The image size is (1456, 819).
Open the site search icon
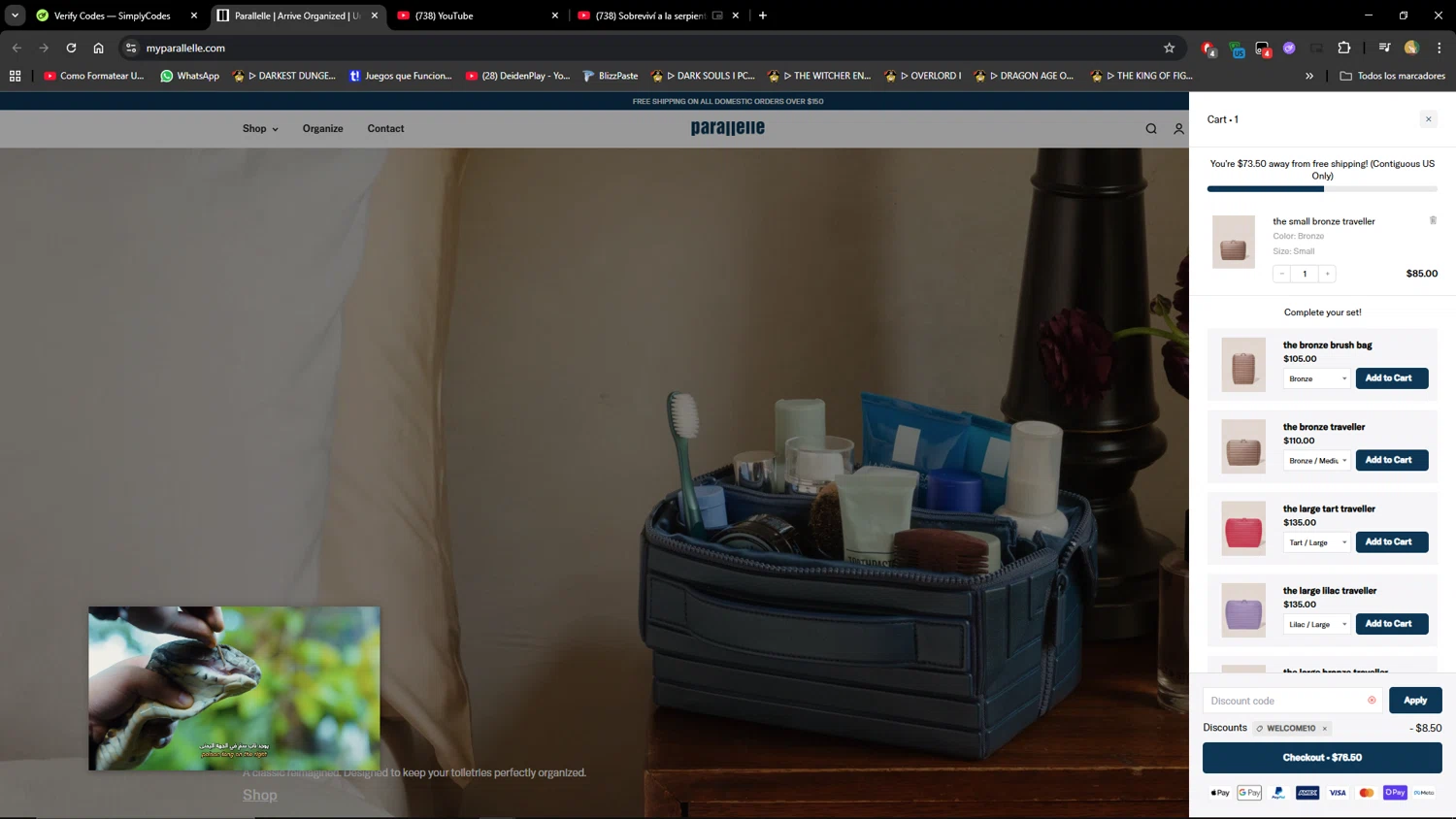point(1151,128)
